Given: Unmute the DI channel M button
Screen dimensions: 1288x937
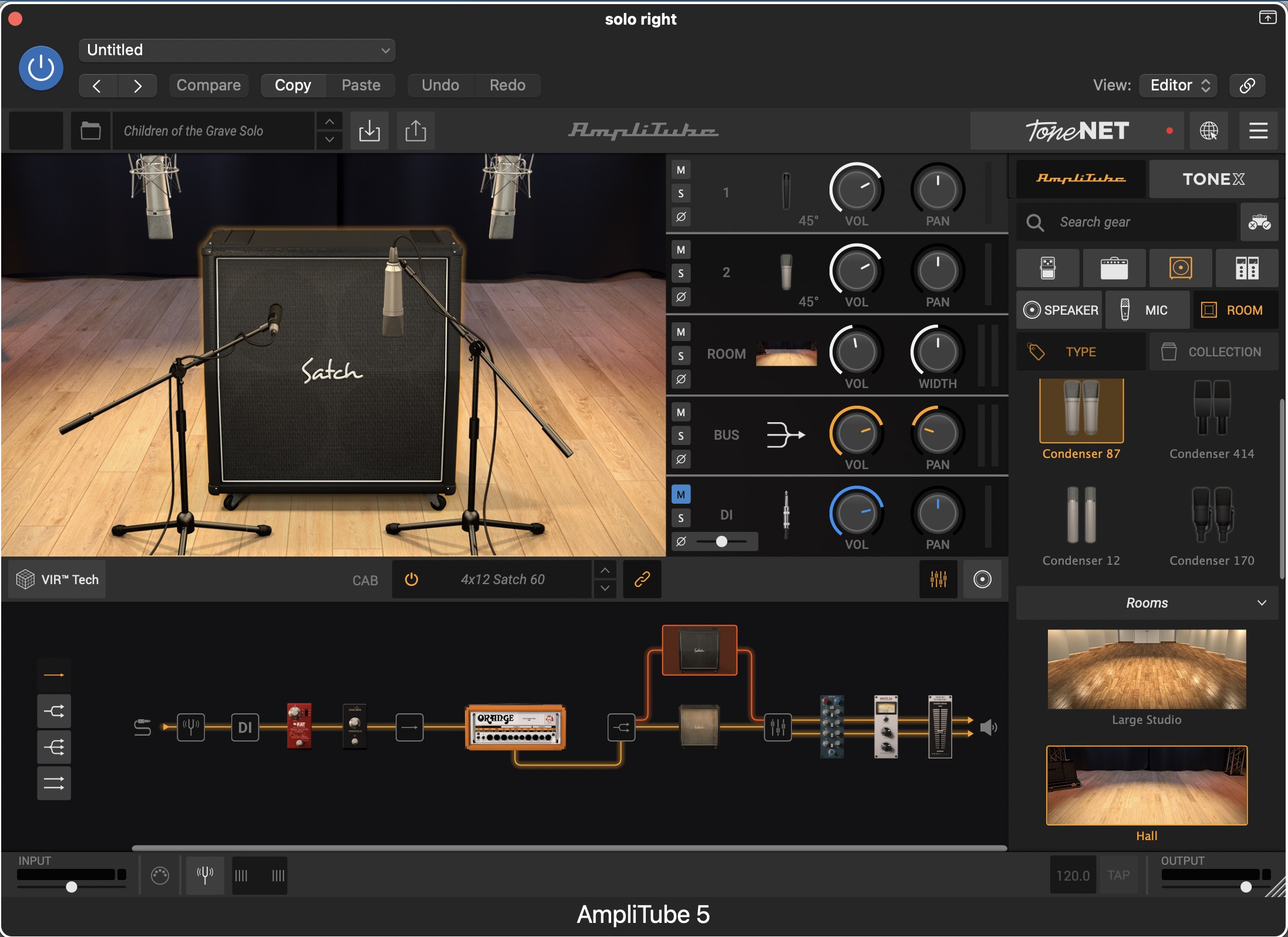Looking at the screenshot, I should (681, 494).
